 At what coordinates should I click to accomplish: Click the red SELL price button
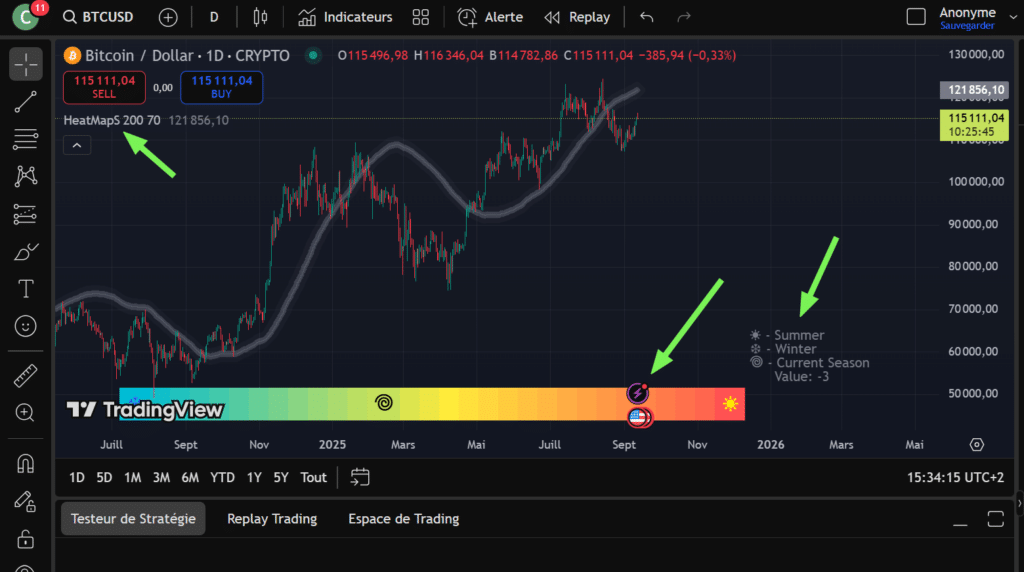click(104, 87)
